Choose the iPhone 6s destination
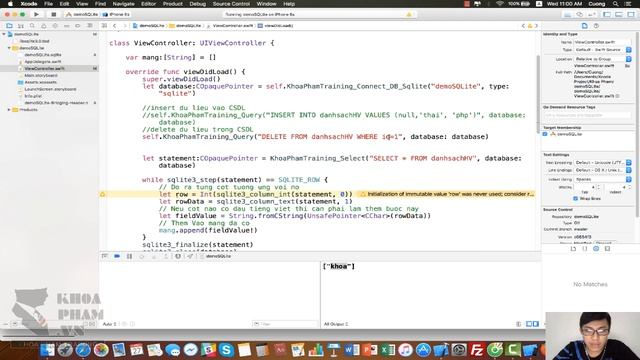The image size is (640, 360). pos(116,14)
